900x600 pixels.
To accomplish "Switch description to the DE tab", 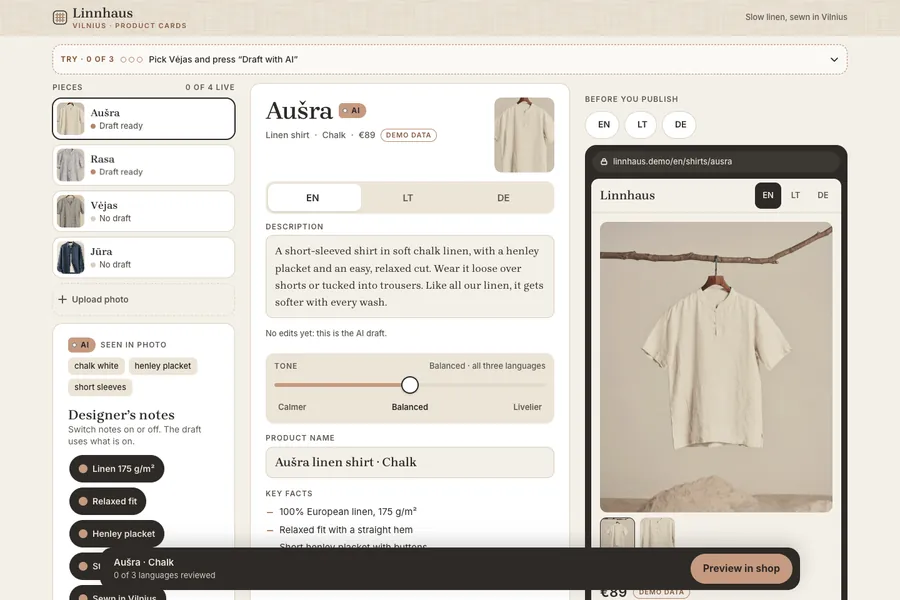I will click(503, 198).
